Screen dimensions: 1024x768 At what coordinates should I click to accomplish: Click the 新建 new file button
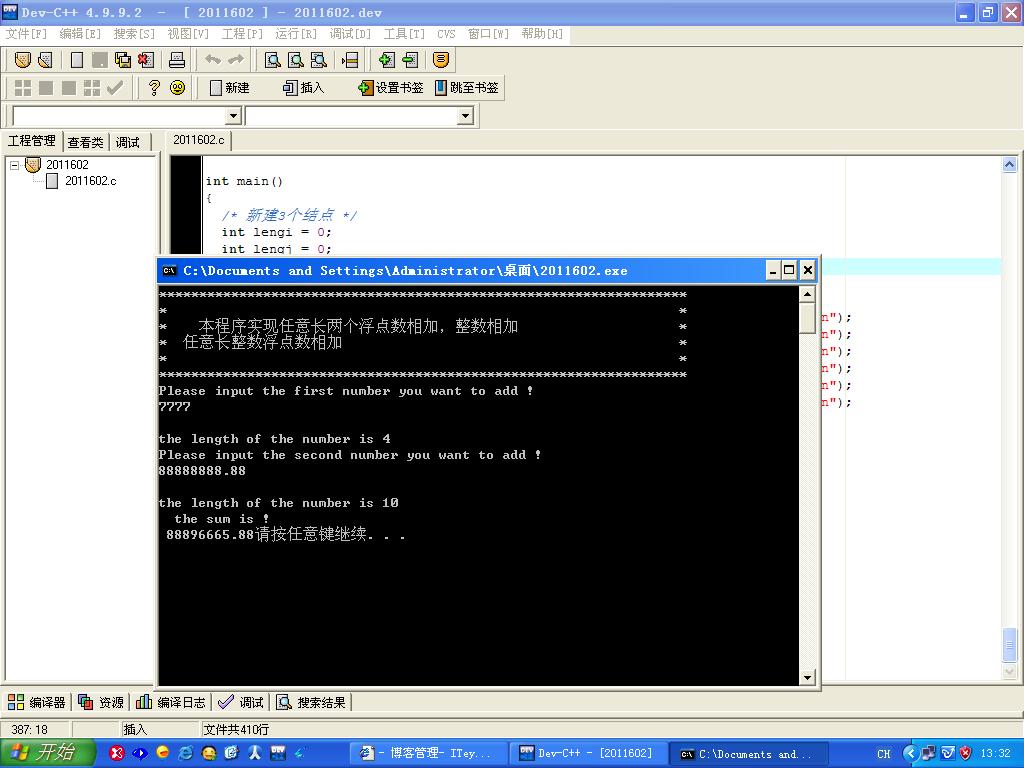[x=230, y=88]
